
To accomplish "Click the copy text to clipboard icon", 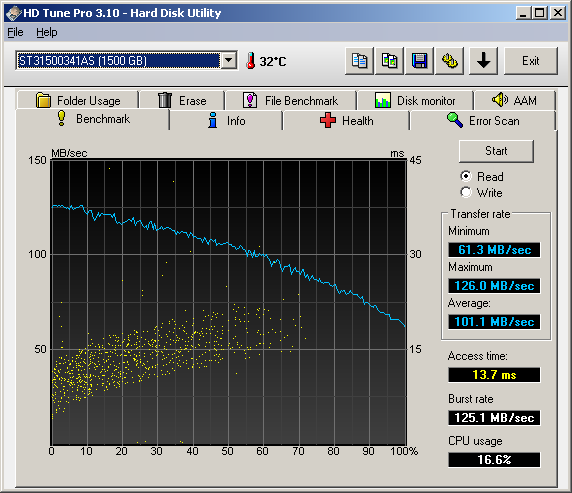I will [359, 61].
